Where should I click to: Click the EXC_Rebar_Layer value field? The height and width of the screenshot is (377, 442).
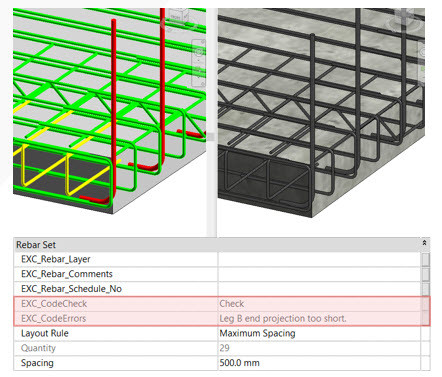[319, 259]
